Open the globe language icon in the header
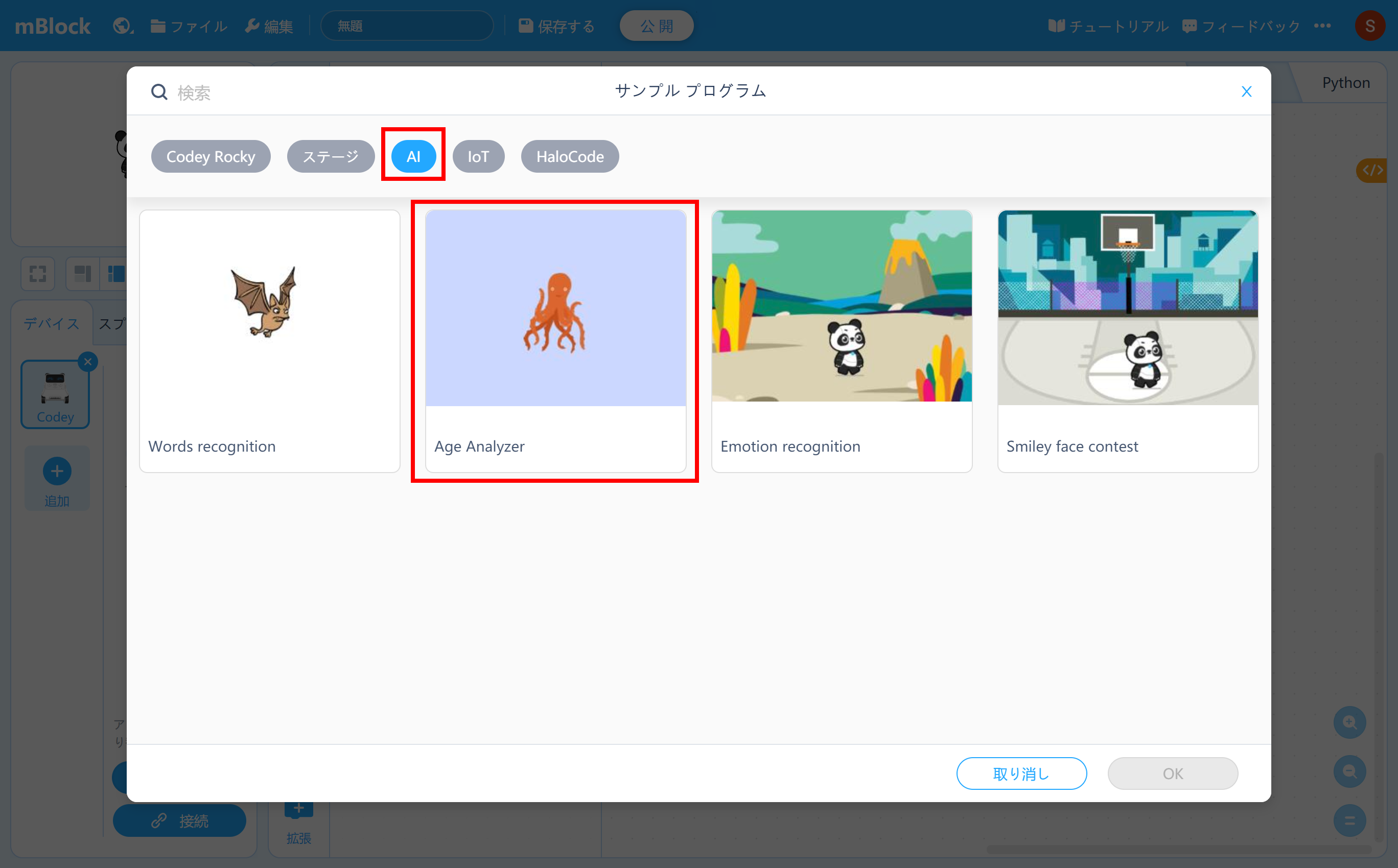 pyautogui.click(x=122, y=26)
